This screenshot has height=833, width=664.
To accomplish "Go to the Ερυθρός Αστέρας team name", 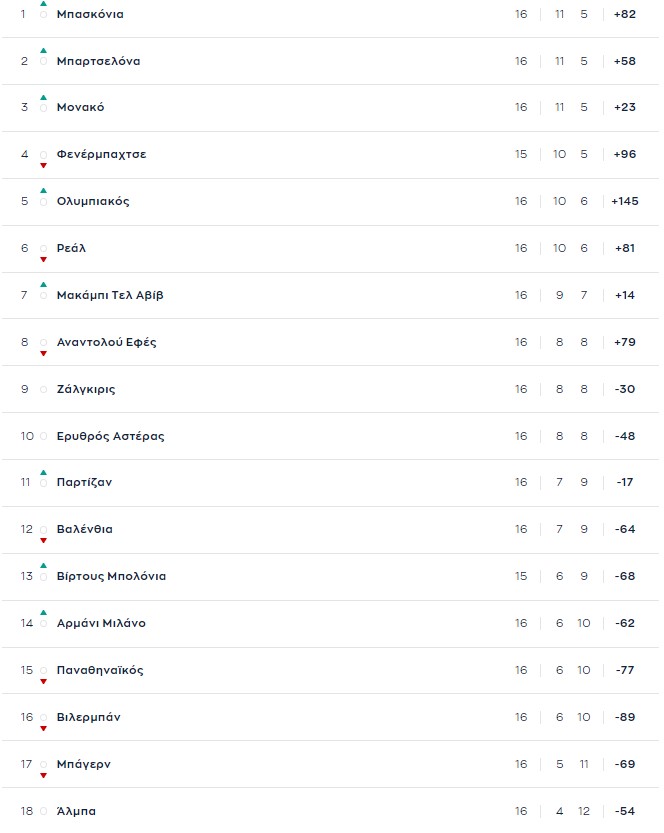I will (110, 436).
